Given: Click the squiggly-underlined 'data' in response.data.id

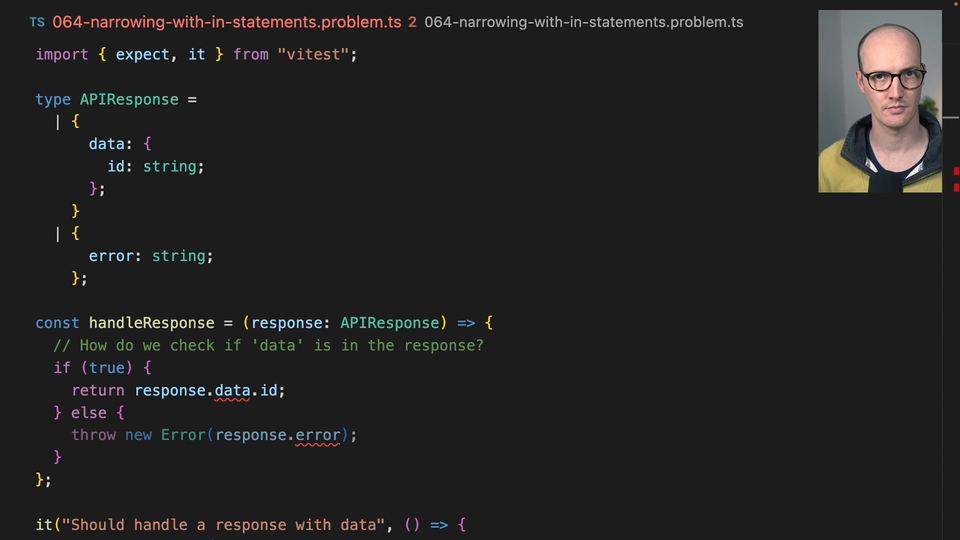Looking at the screenshot, I should tap(232, 390).
